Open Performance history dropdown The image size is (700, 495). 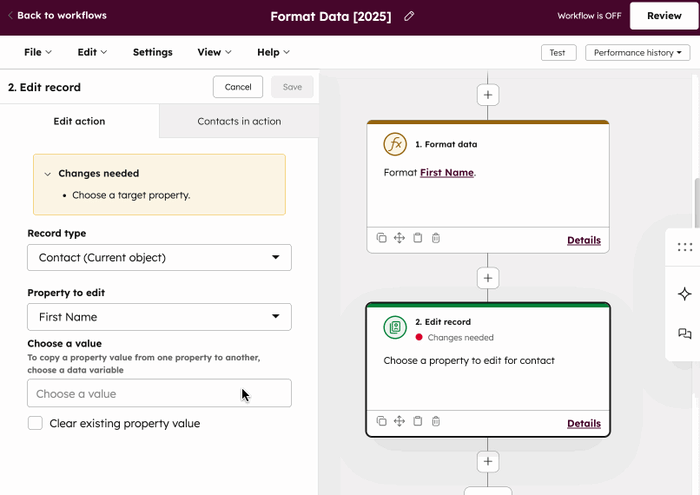(638, 53)
